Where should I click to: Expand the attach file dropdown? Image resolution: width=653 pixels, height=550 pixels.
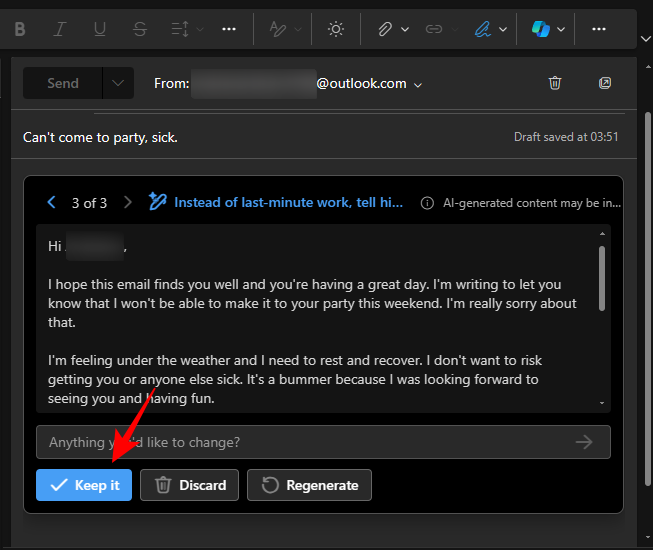click(405, 29)
